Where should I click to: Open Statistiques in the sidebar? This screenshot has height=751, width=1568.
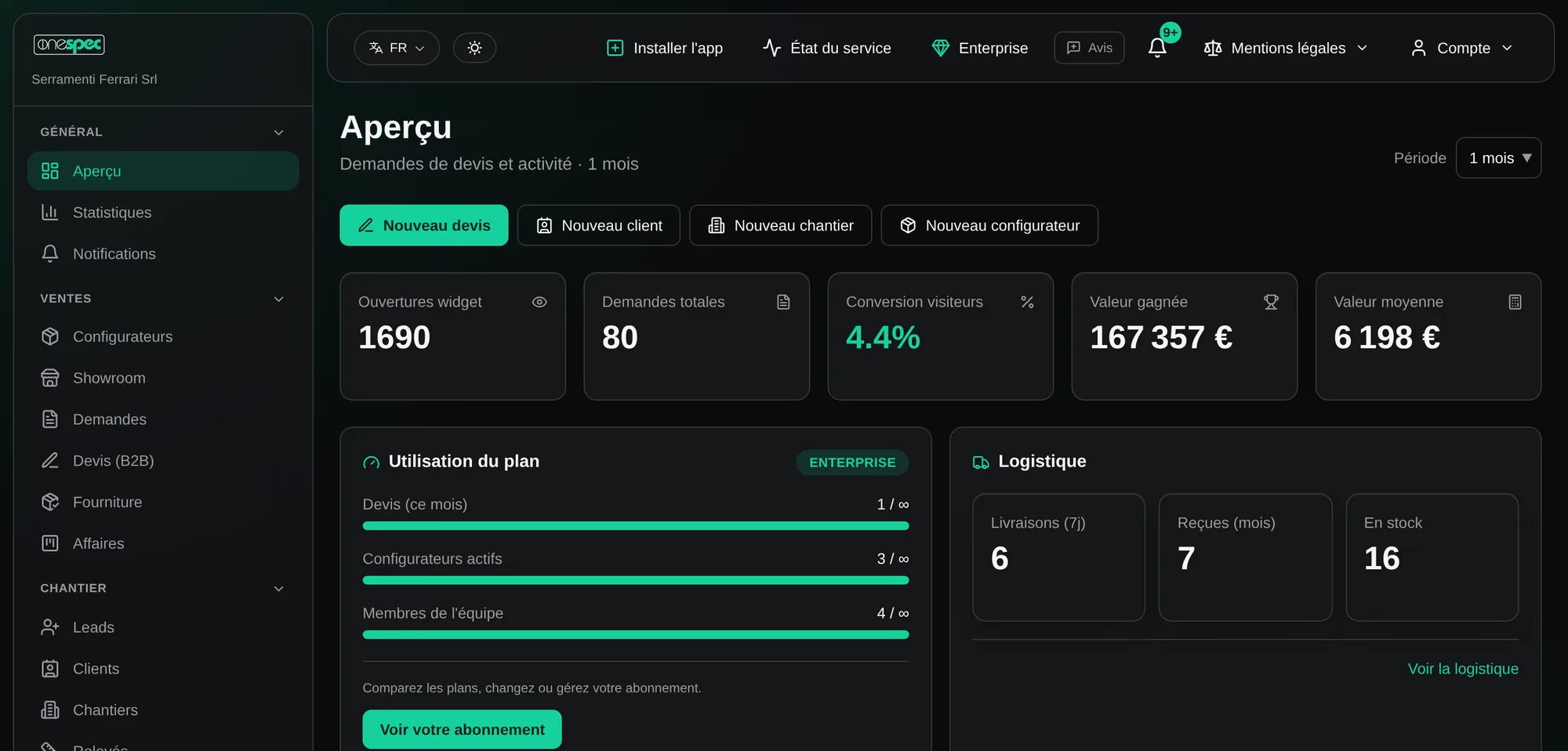click(x=163, y=212)
